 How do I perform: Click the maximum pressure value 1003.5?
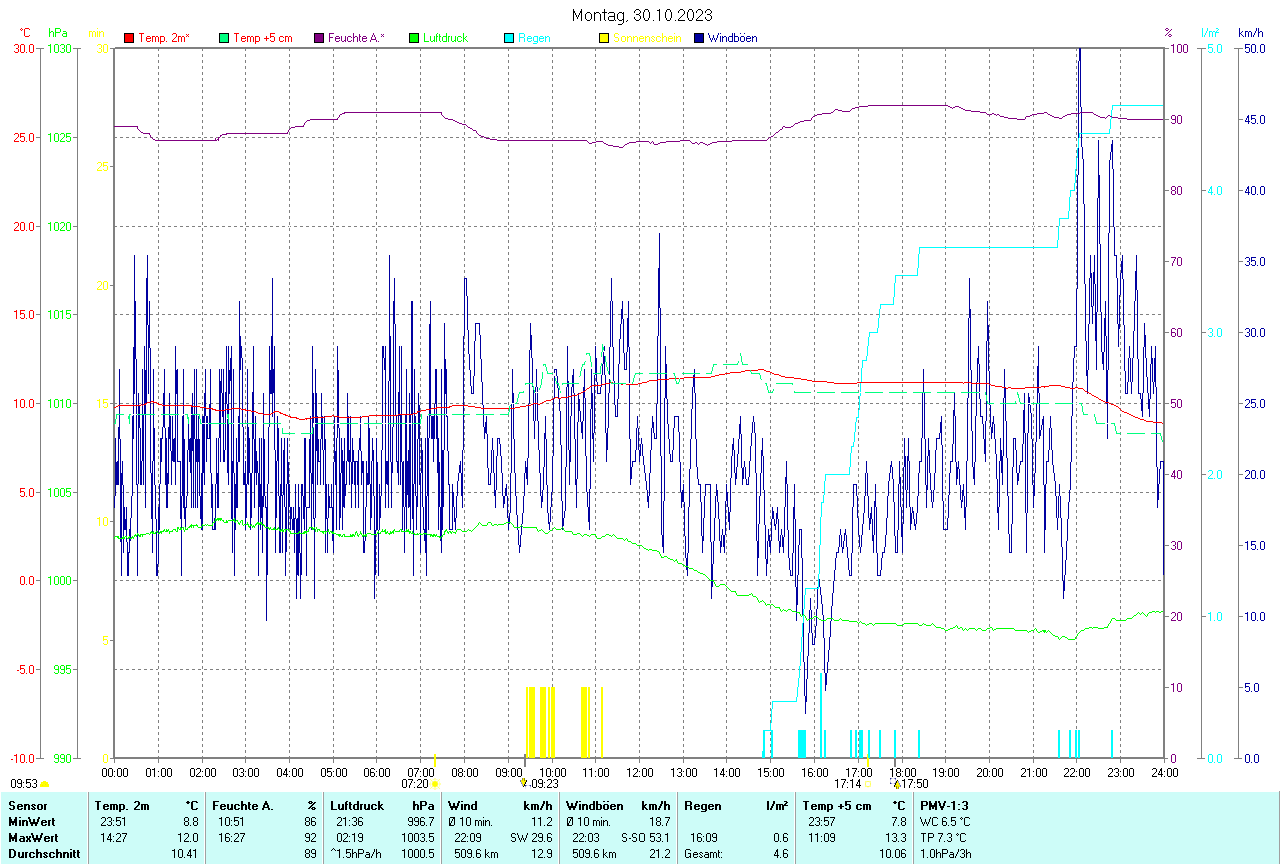[418, 837]
